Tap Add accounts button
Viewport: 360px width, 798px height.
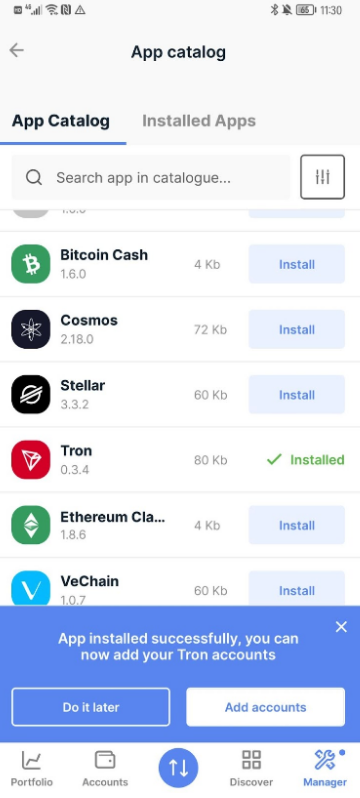pos(265,707)
